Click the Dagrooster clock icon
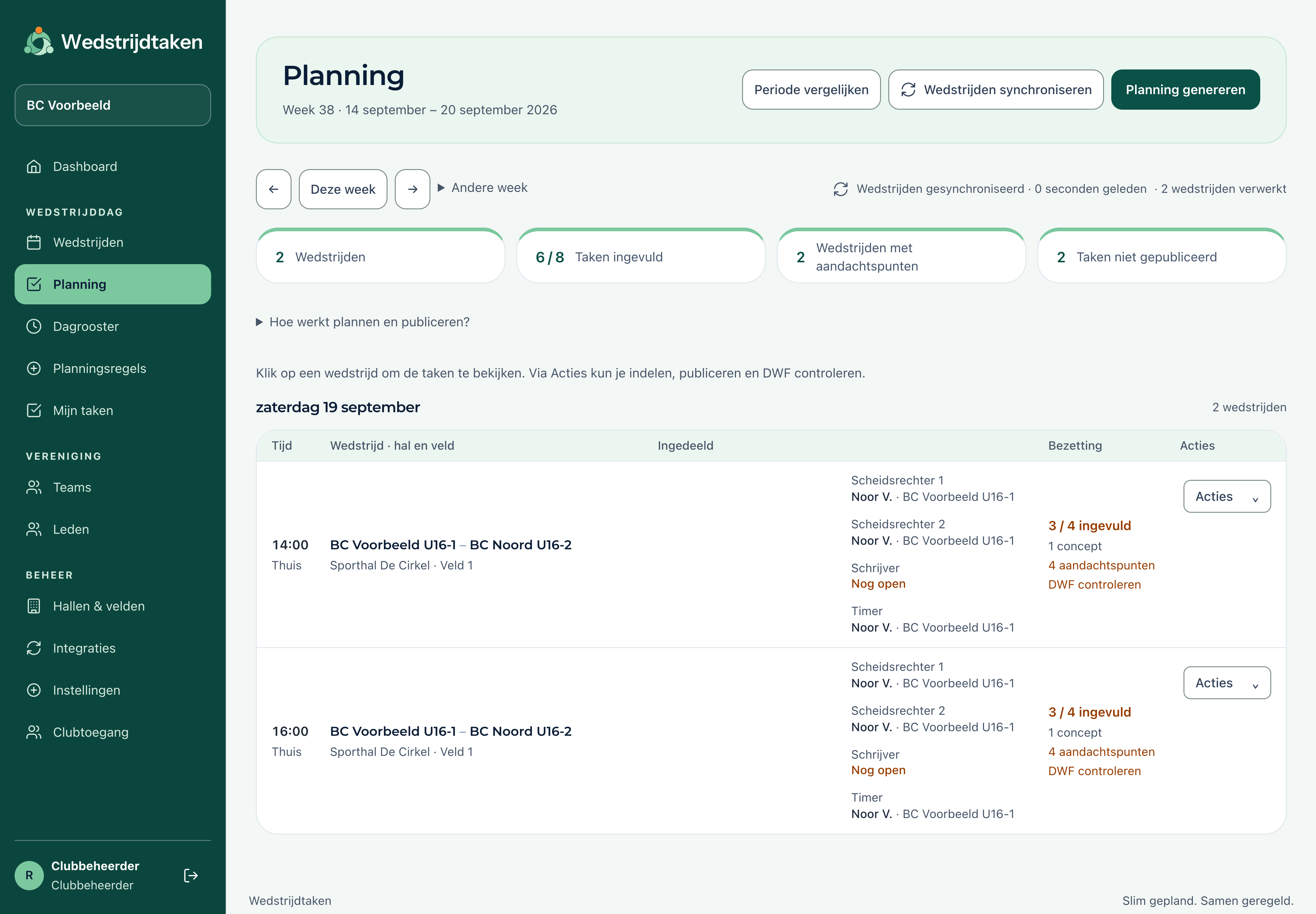This screenshot has height=914, width=1316. [34, 326]
